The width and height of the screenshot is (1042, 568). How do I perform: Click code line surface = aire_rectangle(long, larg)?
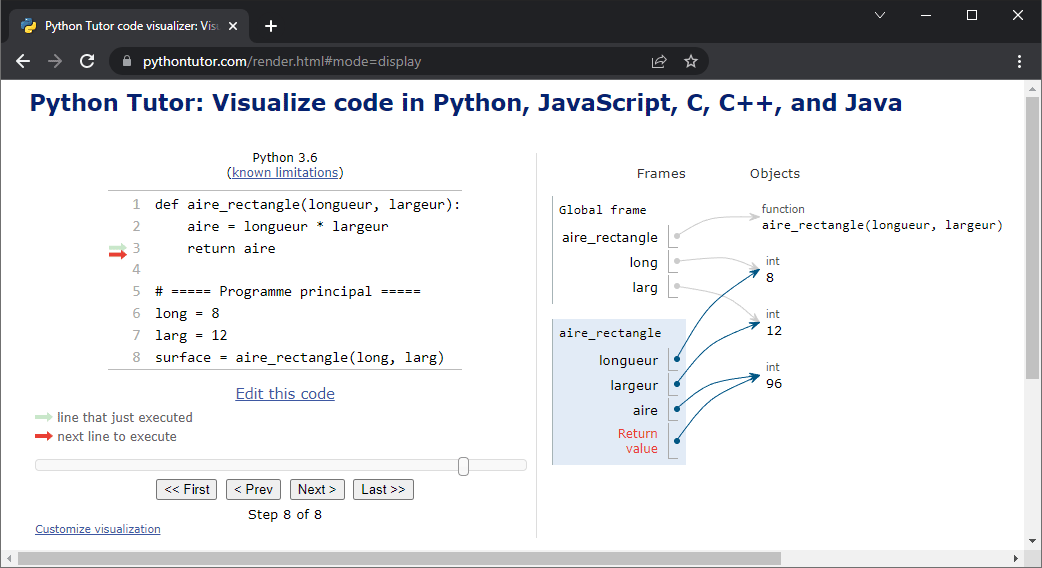pyautogui.click(x=299, y=357)
